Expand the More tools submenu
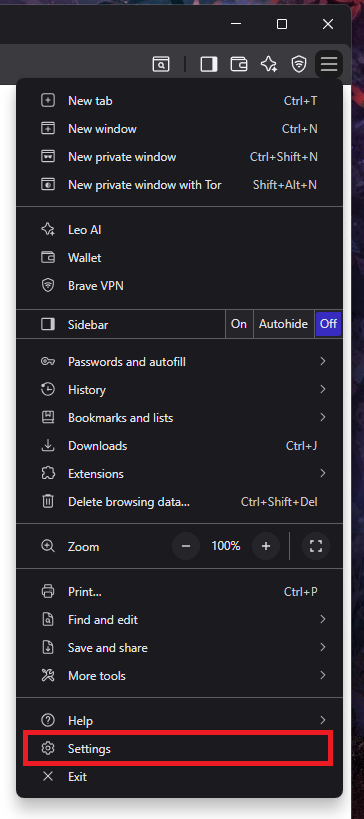Screen dimensions: 364x819 (x=180, y=675)
